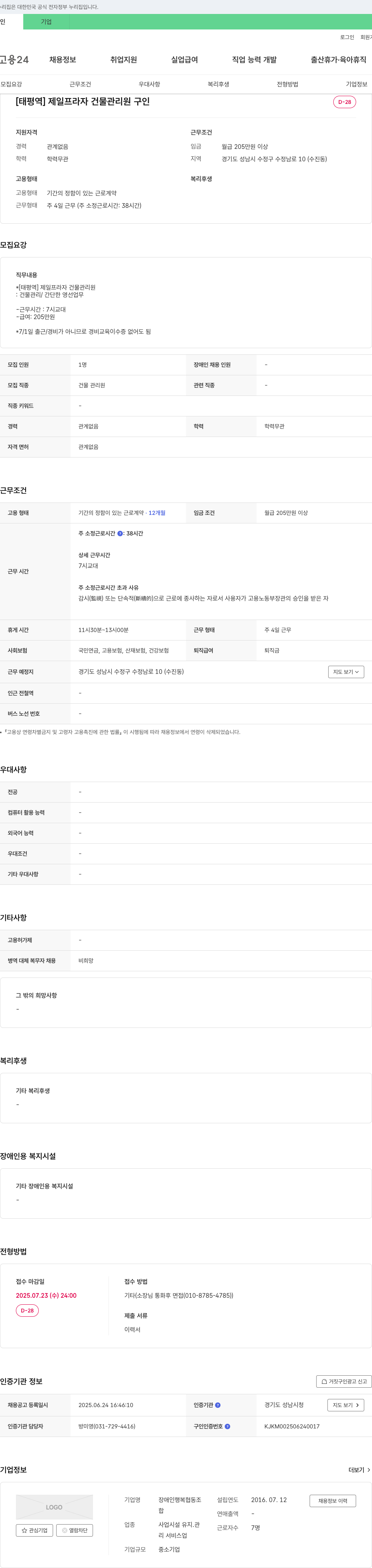Open the 채용정보 main menu
This screenshot has height=1568, width=372.
pyautogui.click(x=63, y=60)
